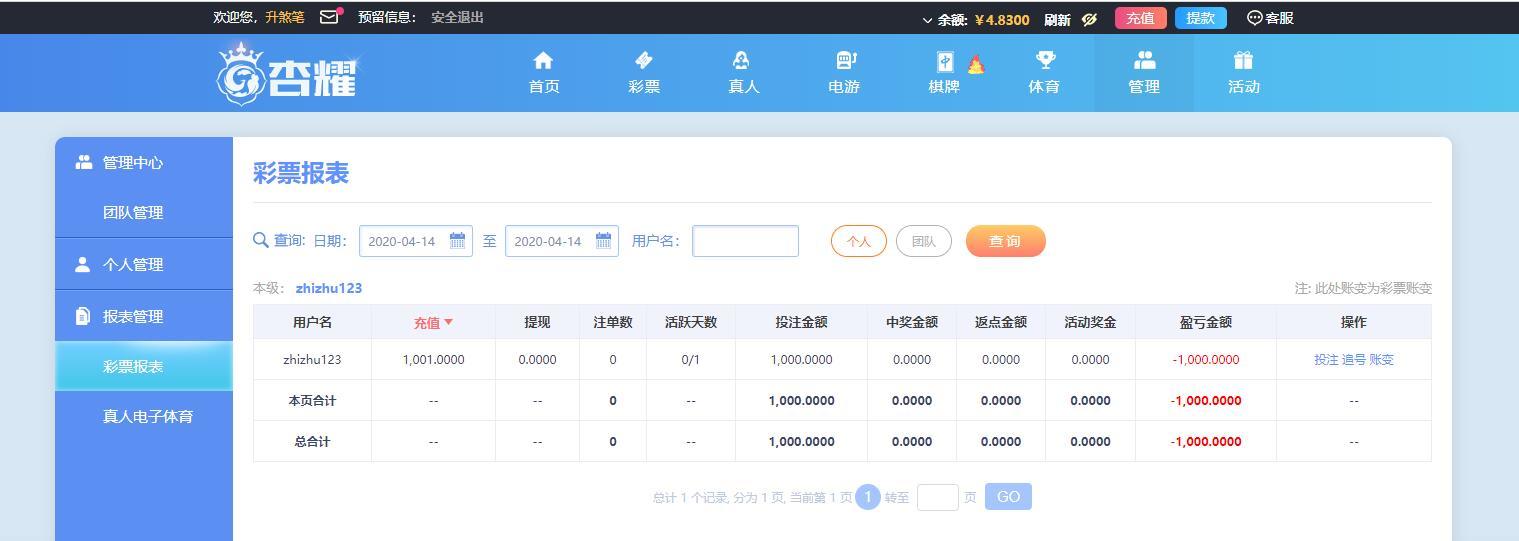Sort by 充值 column header
Viewport: 1519px width, 541px height.
pyautogui.click(x=433, y=322)
